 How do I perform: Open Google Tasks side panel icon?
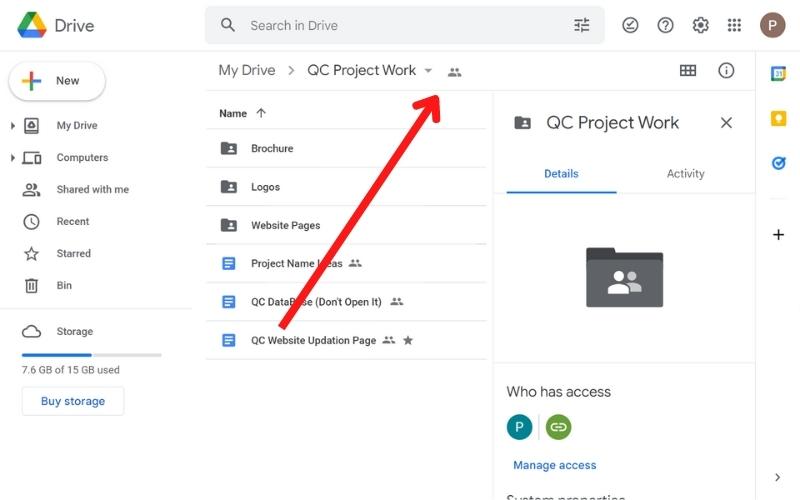778,163
